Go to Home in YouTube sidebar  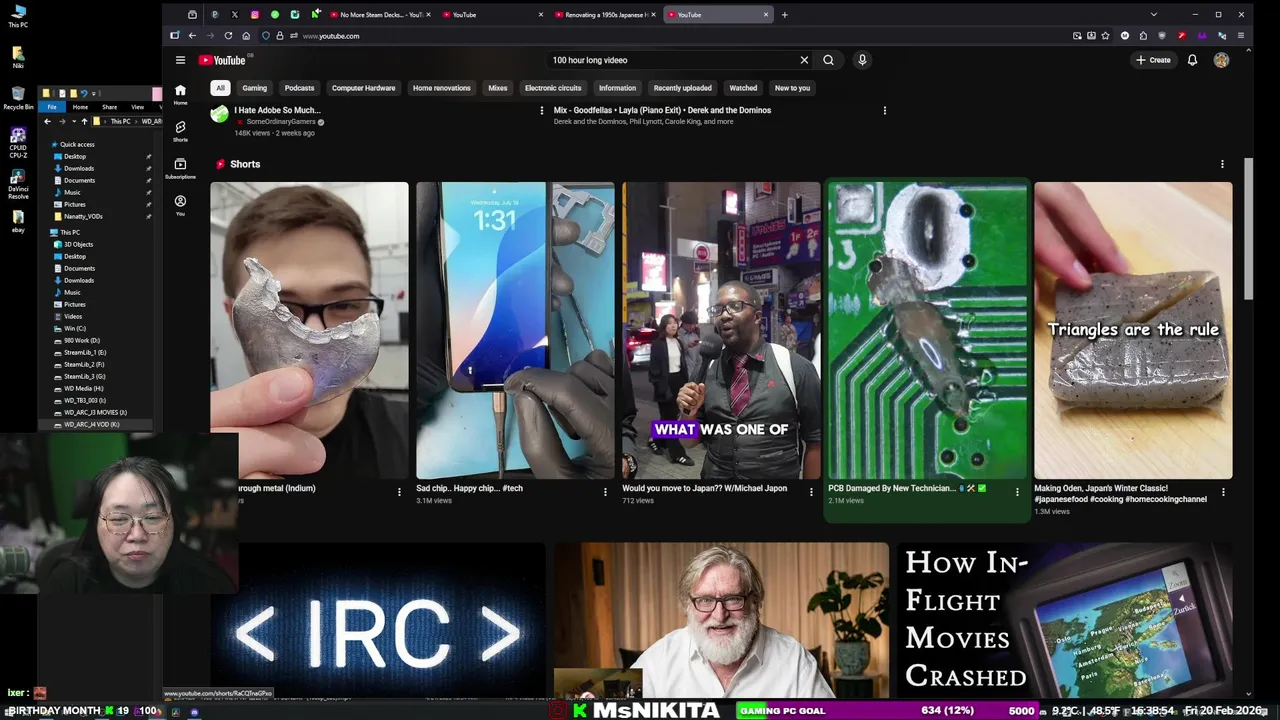(180, 94)
